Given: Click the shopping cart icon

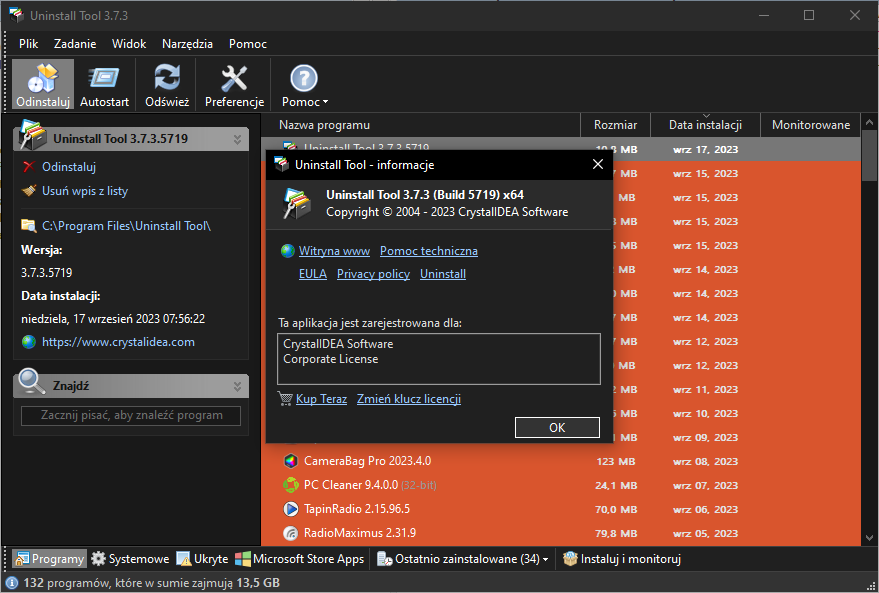Looking at the screenshot, I should click(285, 399).
